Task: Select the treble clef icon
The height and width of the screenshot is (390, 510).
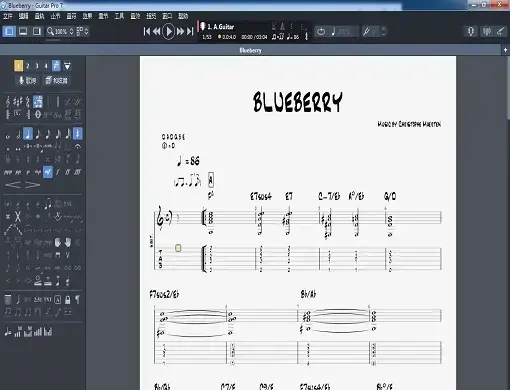Action: [8, 102]
